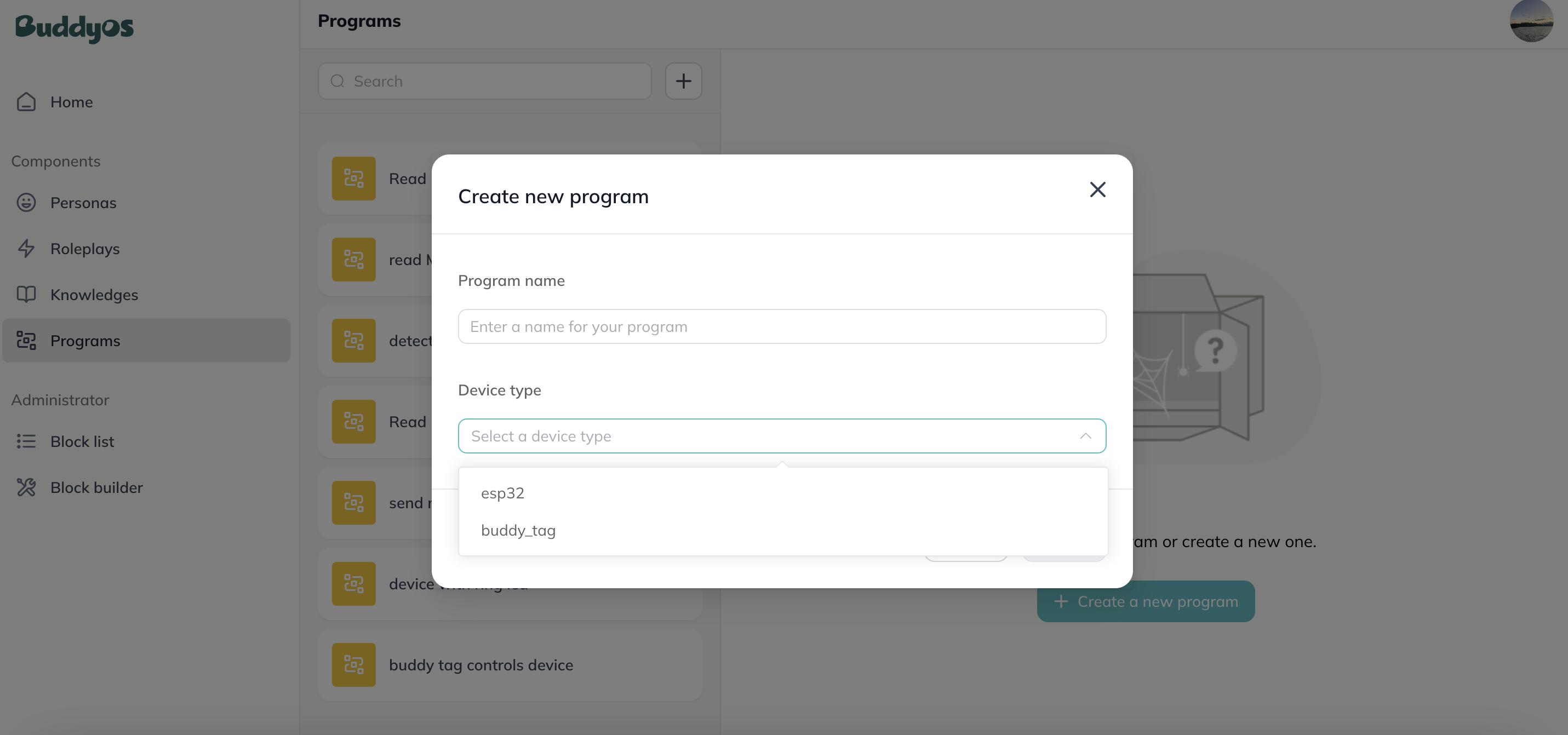The image size is (1568, 735).
Task: Click Create a new program button
Action: tap(1146, 602)
